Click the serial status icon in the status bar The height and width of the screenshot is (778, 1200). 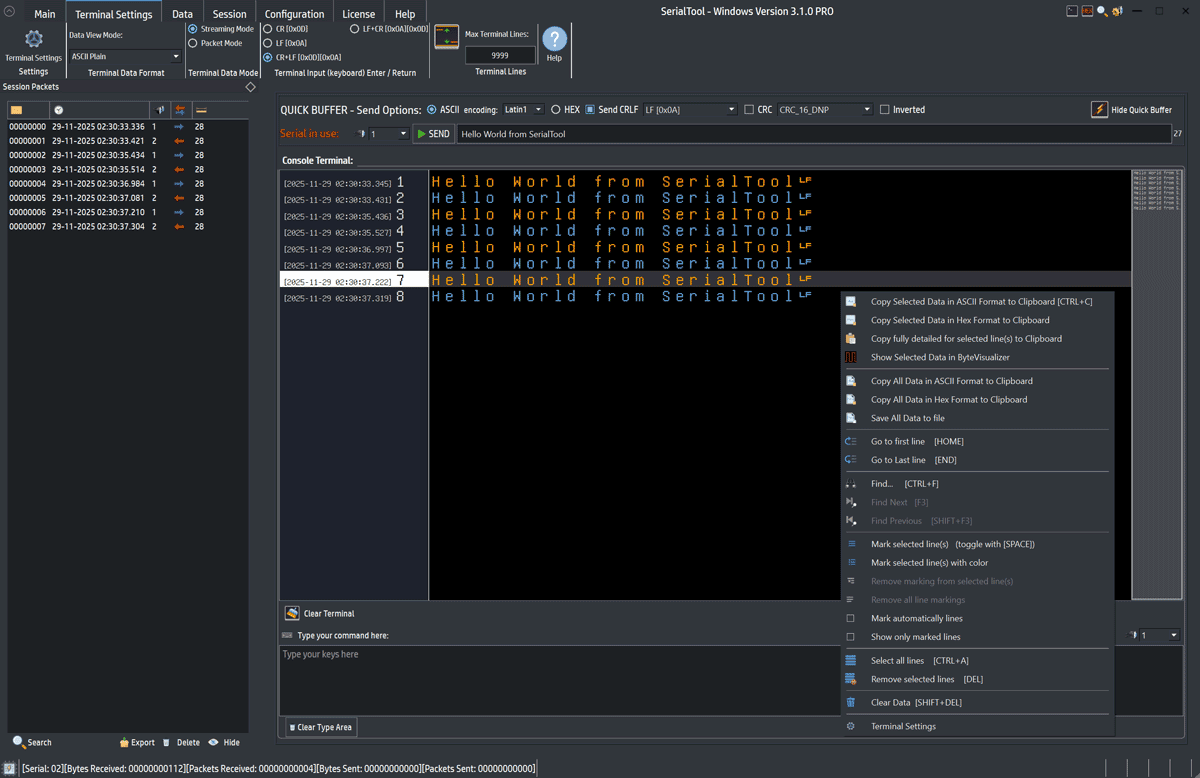pos(11,767)
